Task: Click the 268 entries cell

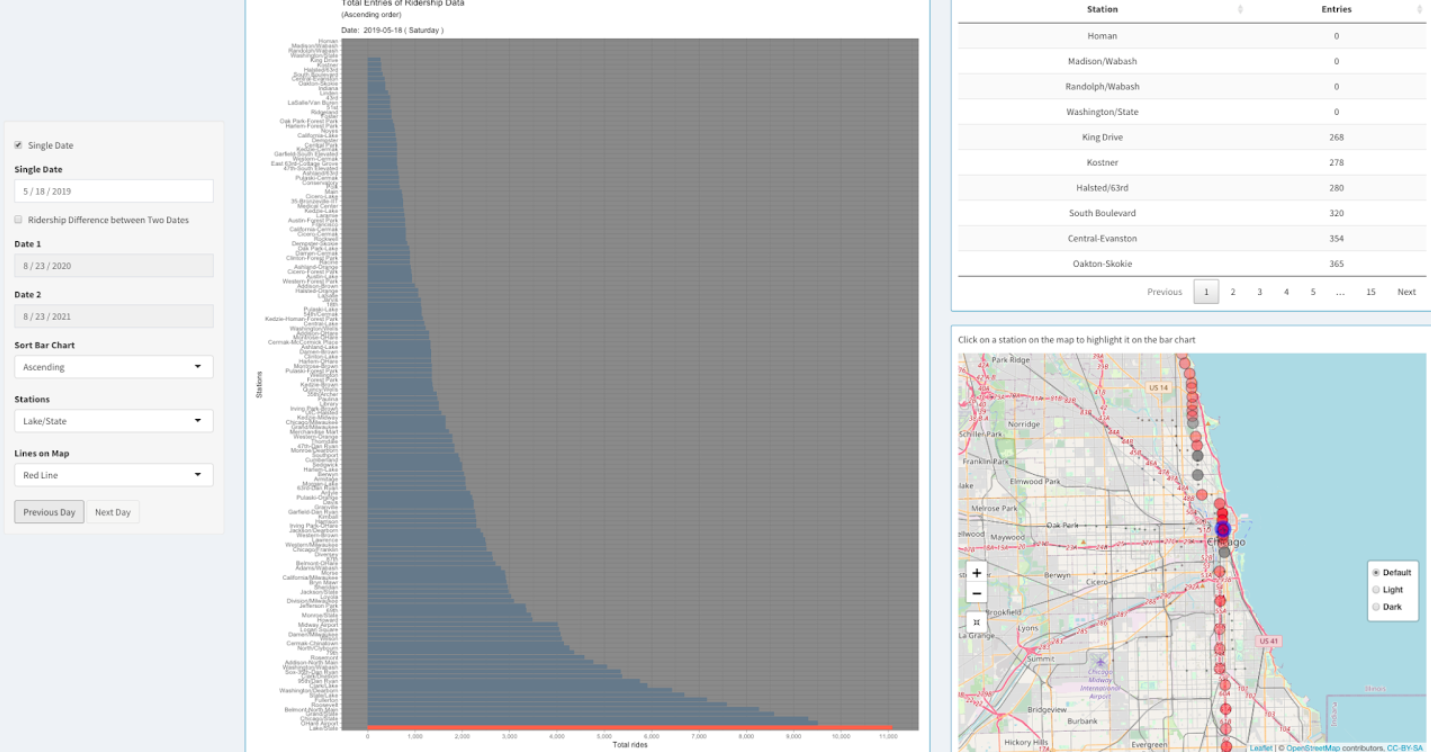Action: point(1336,137)
